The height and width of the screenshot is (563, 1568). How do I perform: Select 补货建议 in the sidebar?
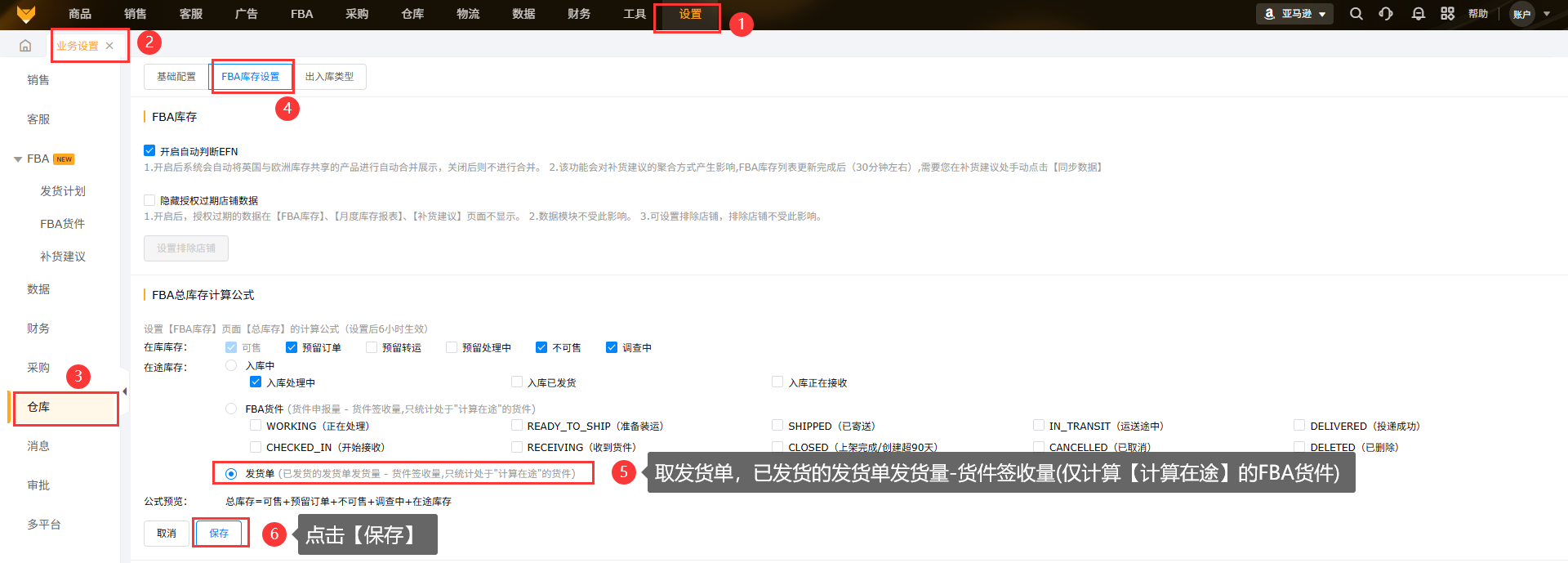[x=63, y=257]
